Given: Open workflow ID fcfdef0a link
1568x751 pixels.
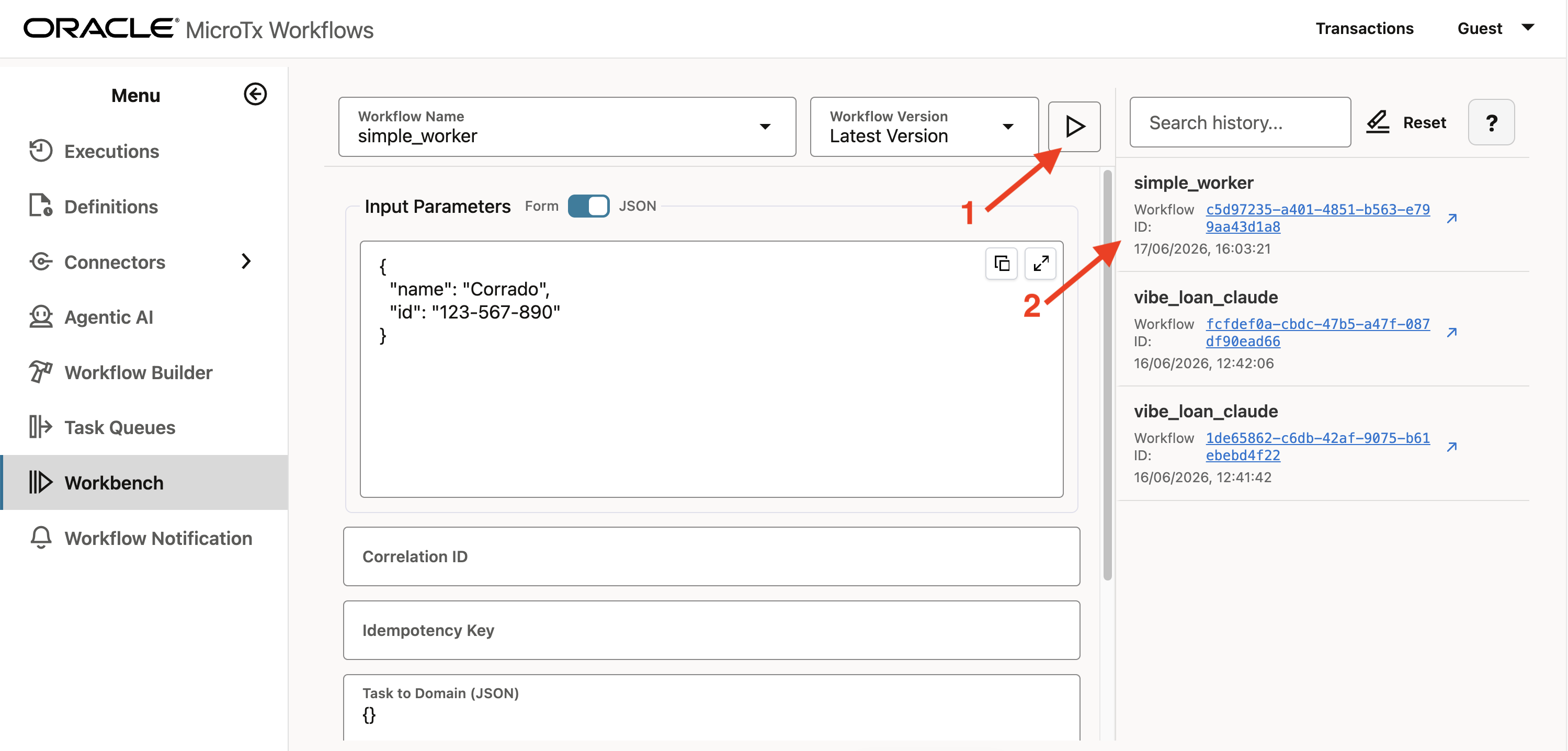Looking at the screenshot, I should click(1317, 332).
